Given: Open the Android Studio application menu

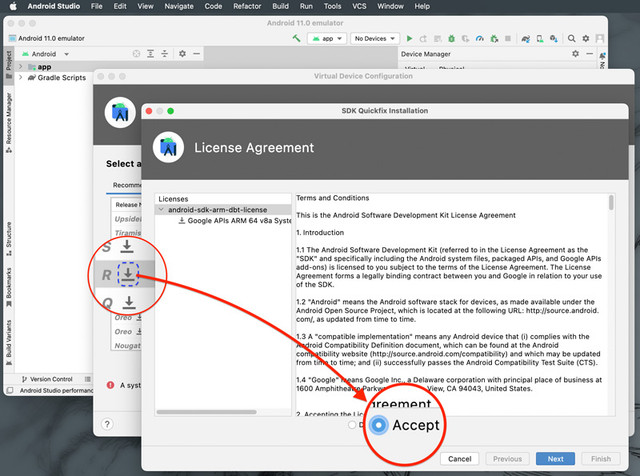Looking at the screenshot, I should click(x=53, y=6).
